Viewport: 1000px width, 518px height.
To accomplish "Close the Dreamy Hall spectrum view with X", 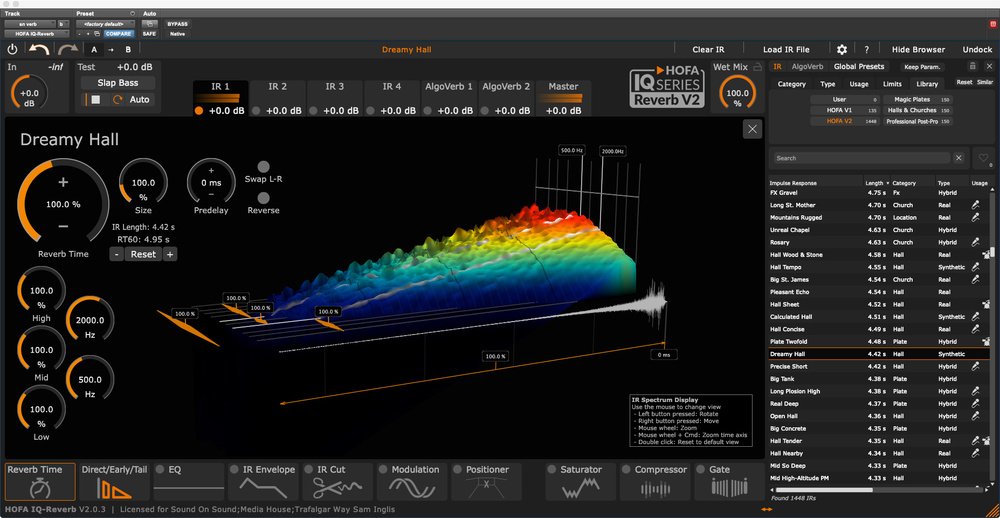I will [753, 129].
